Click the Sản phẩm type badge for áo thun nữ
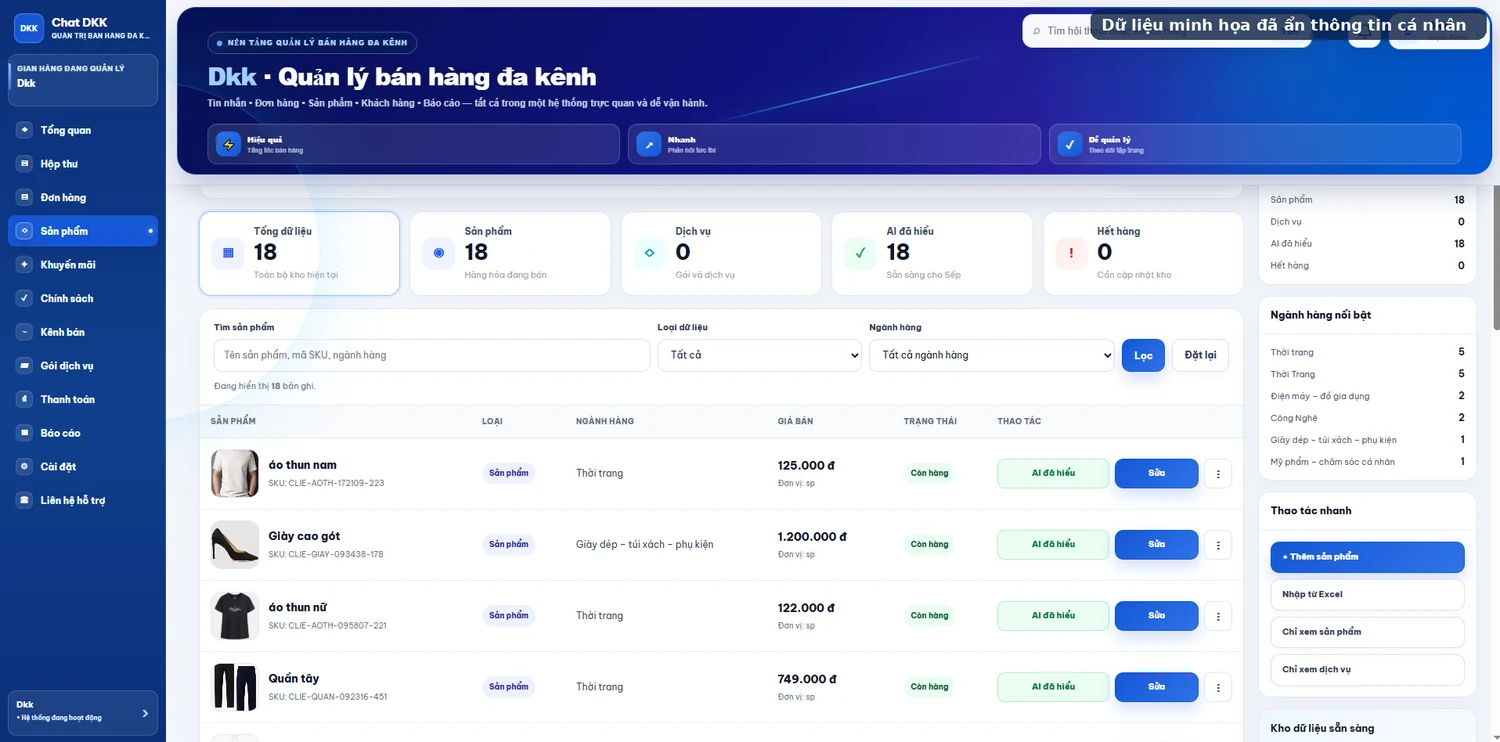Image resolution: width=1500 pixels, height=742 pixels. (x=509, y=616)
